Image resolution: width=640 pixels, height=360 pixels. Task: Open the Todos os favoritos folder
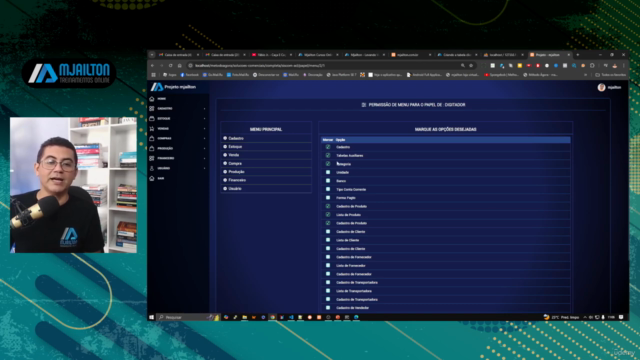point(611,75)
